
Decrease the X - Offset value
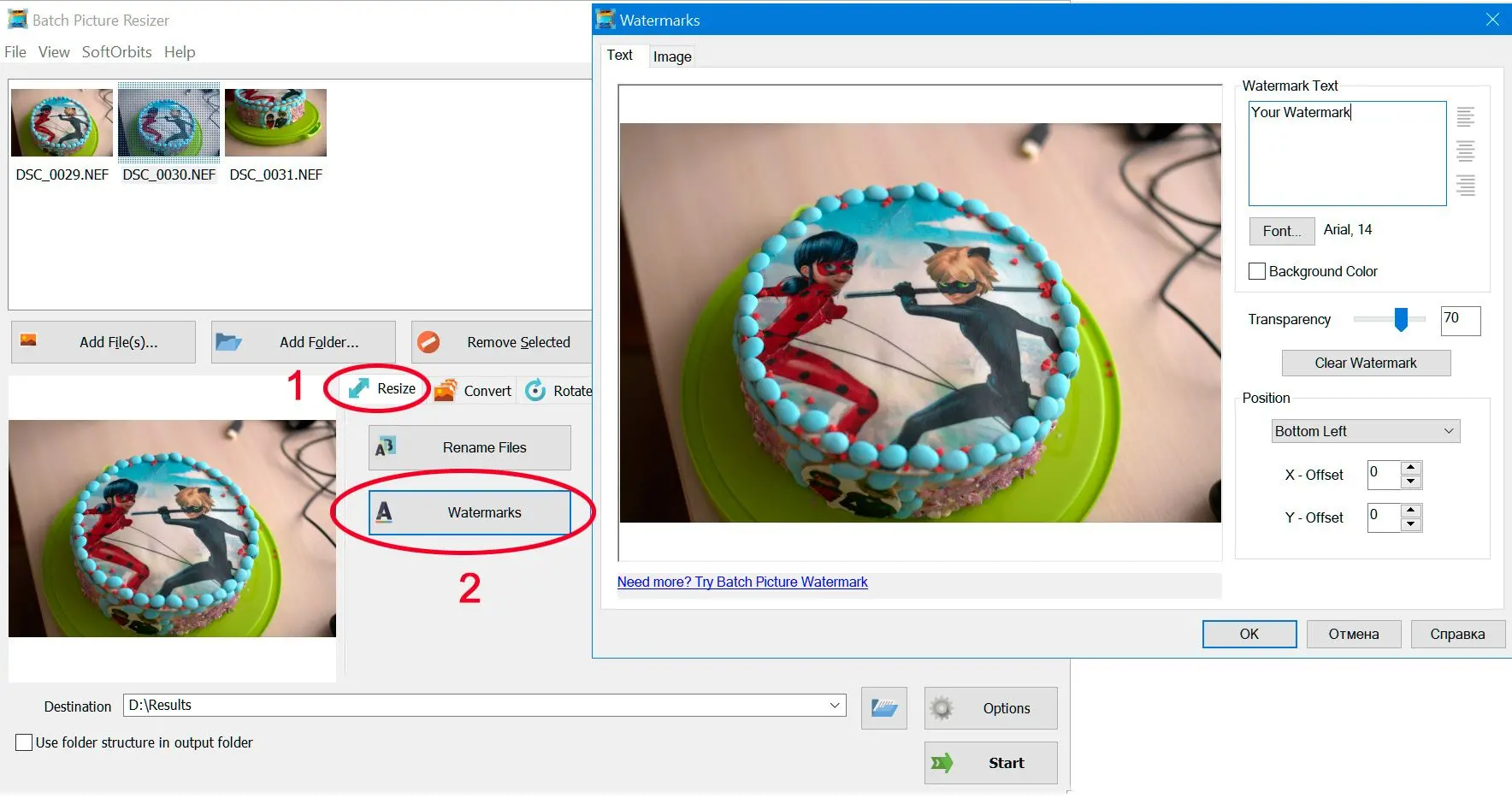[x=1412, y=482]
